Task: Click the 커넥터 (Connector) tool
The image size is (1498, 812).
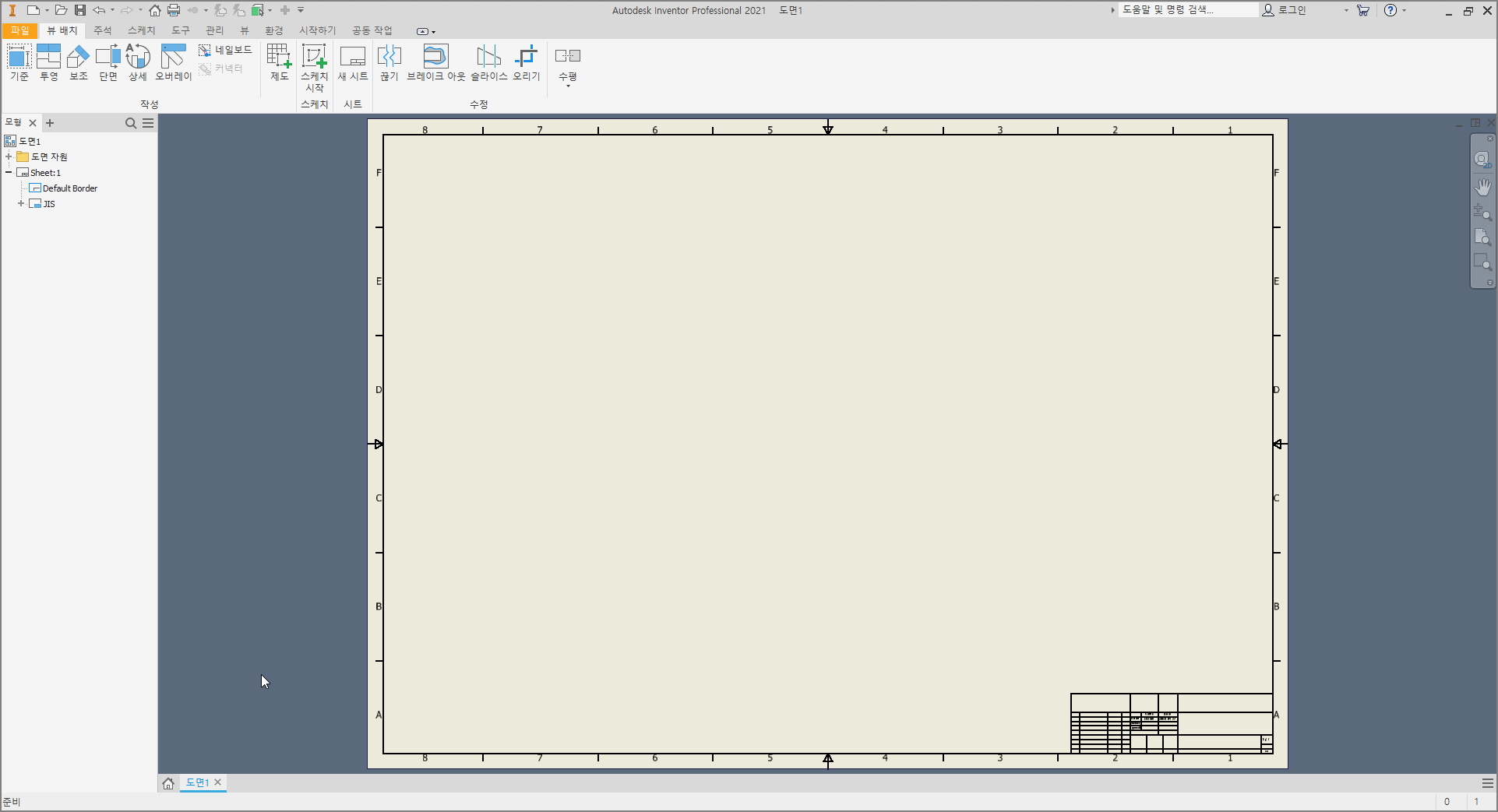Action: tap(221, 69)
